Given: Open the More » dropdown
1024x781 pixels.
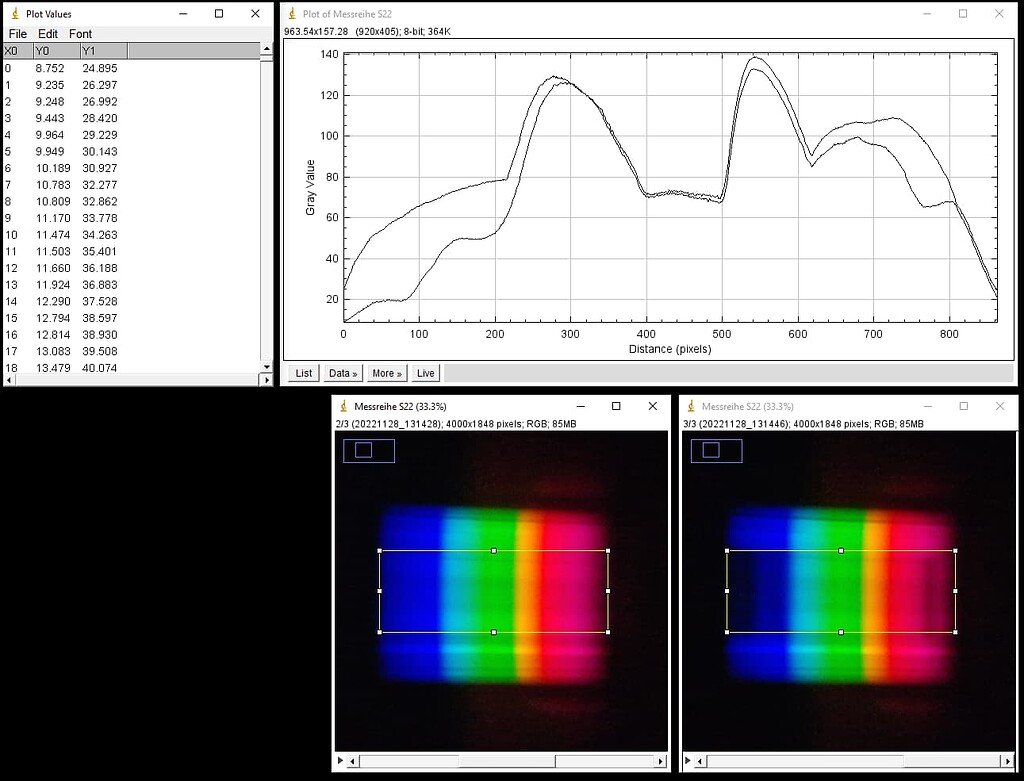Looking at the screenshot, I should click(x=386, y=372).
